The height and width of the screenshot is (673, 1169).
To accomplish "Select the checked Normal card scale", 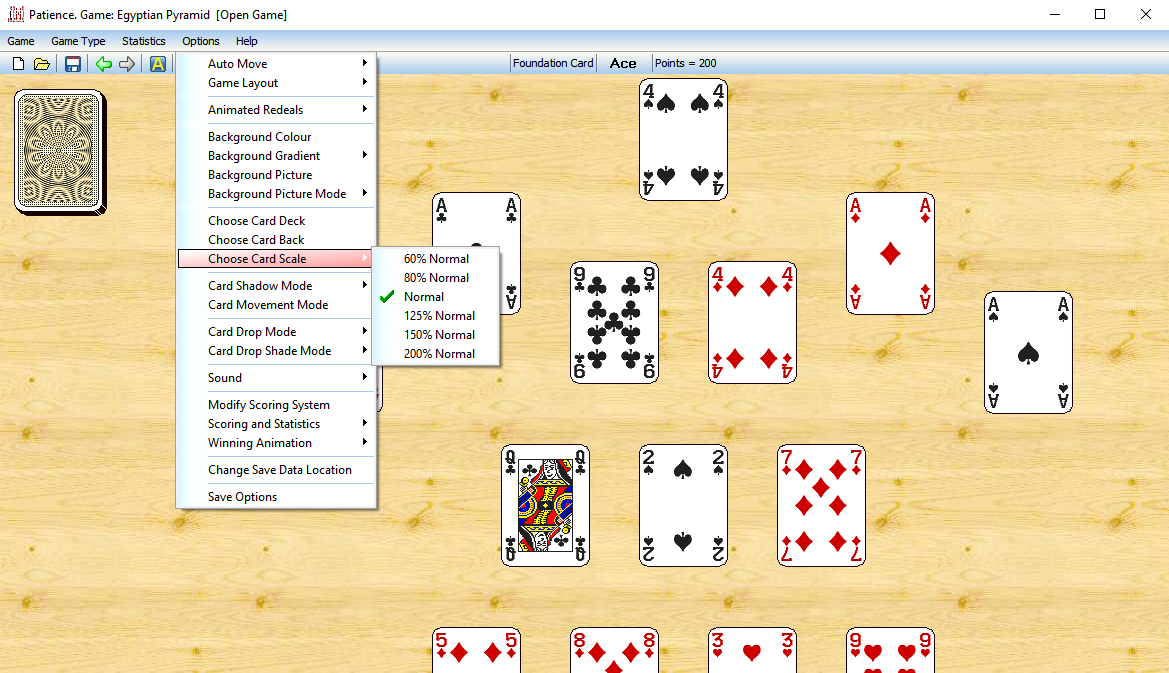I will (436, 297).
